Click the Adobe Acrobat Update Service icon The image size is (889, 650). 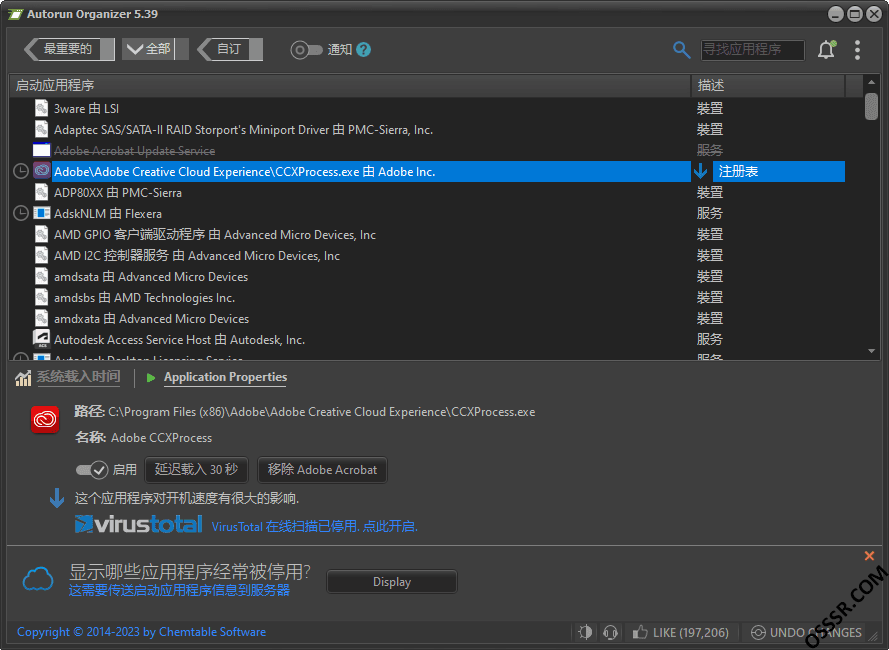tap(41, 150)
